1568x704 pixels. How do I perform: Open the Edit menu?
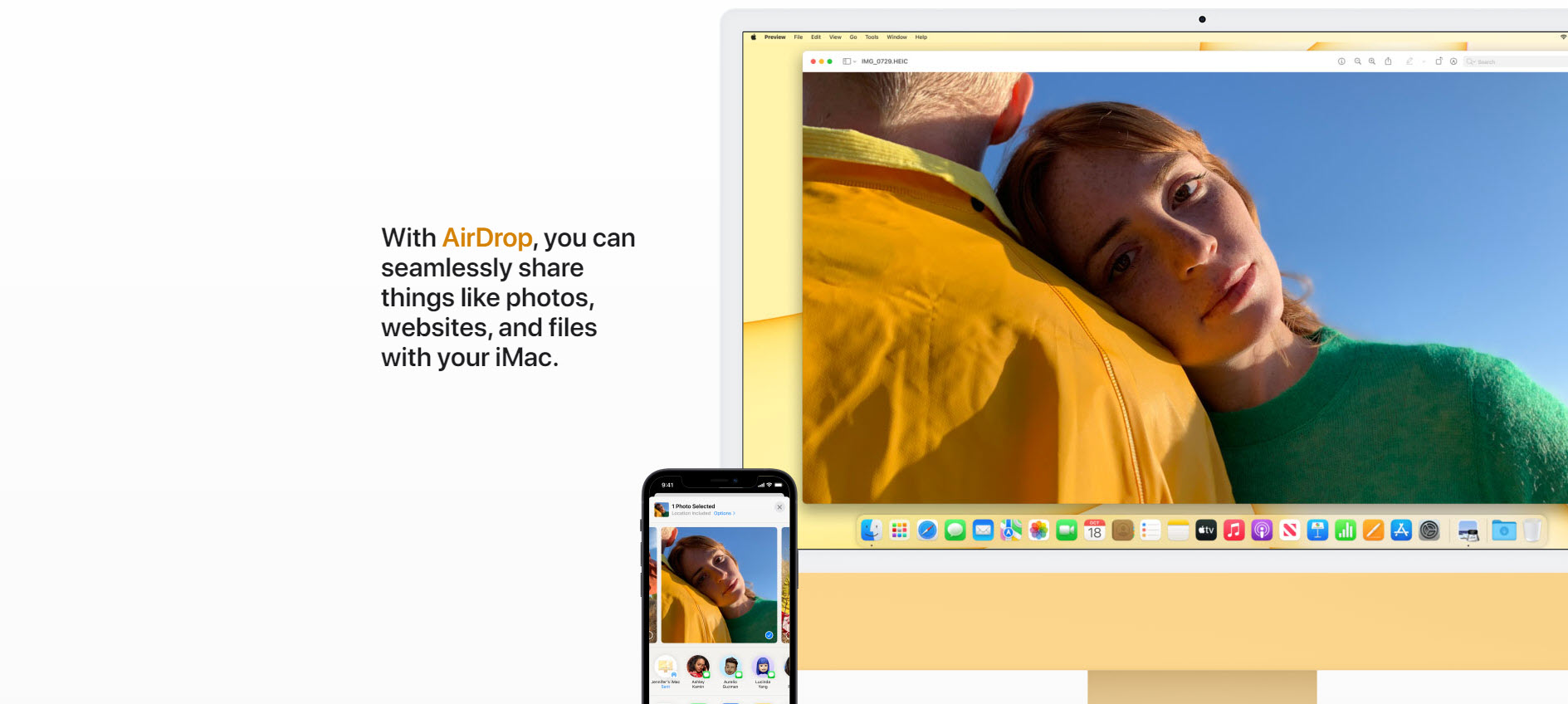816,37
